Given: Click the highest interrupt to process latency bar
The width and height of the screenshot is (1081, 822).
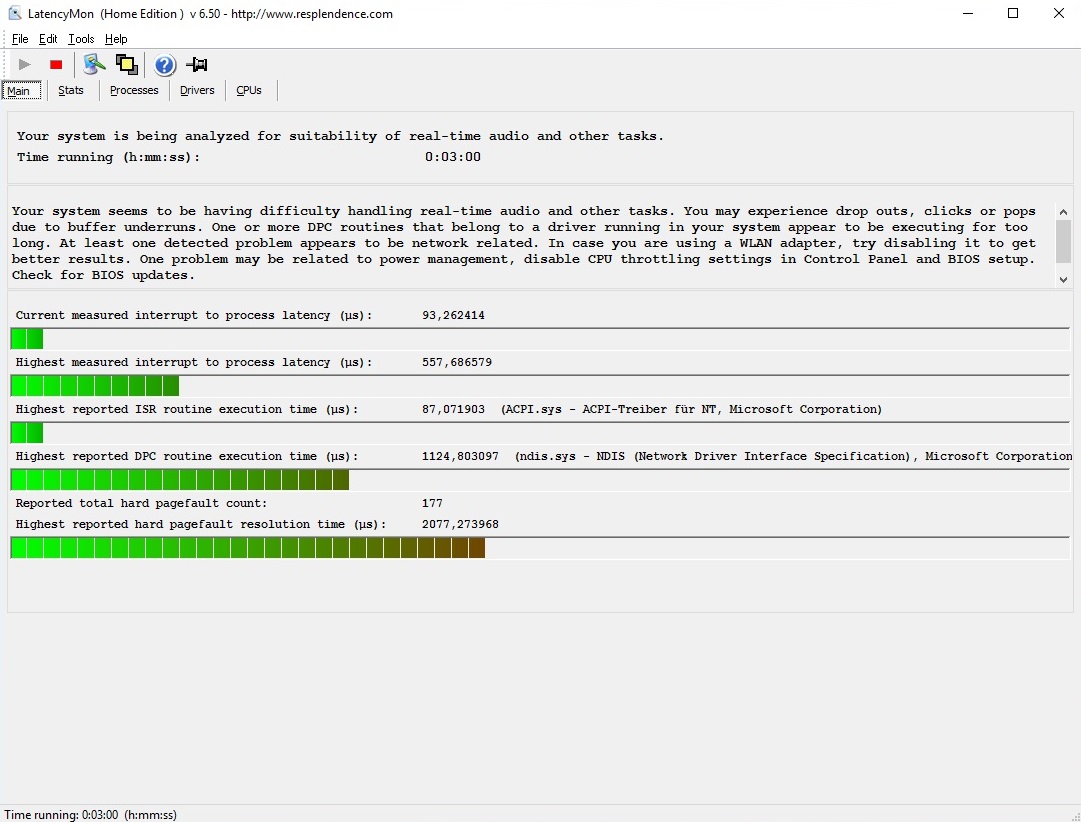Looking at the screenshot, I should (x=540, y=385).
